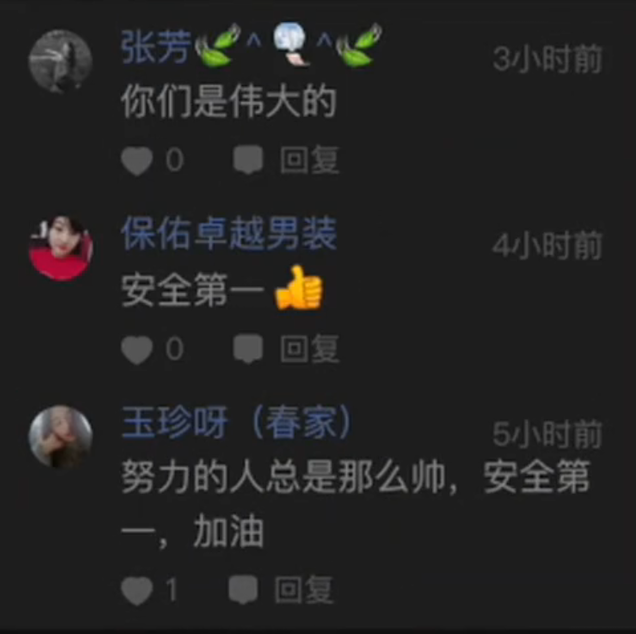Open username link 保佑卓越男装

click(x=229, y=234)
